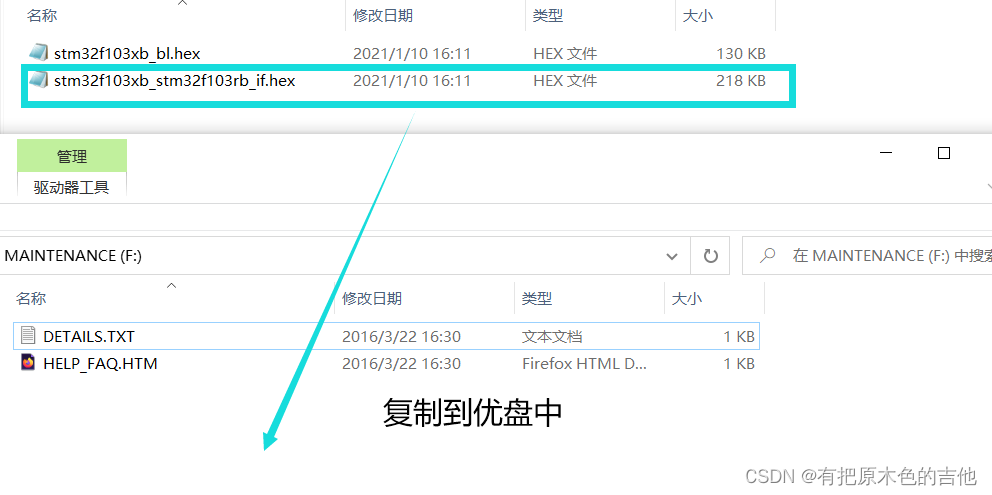The height and width of the screenshot is (495, 992).
Task: Open the 驱动器工具 tab
Action: pyautogui.click(x=72, y=187)
